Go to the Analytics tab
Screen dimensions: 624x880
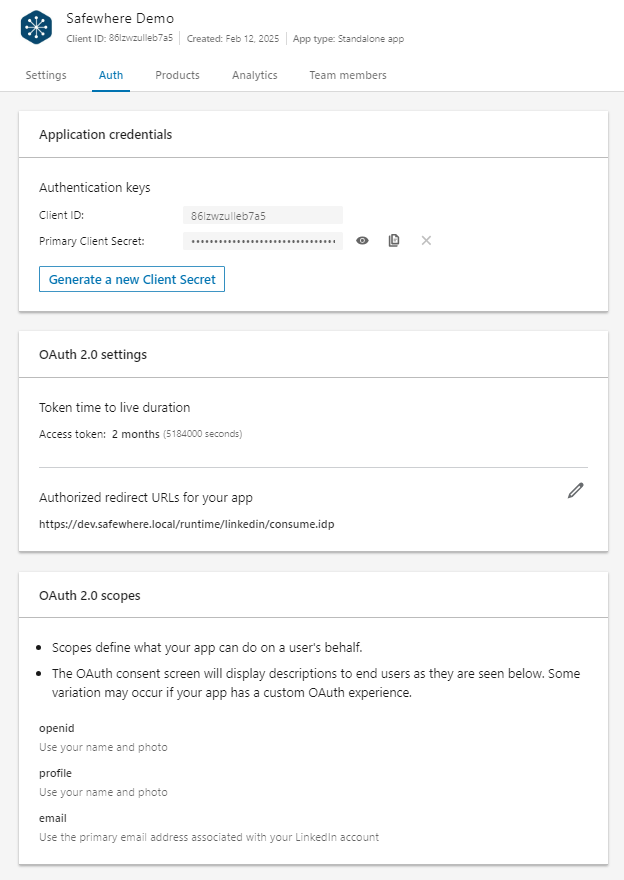pos(254,75)
